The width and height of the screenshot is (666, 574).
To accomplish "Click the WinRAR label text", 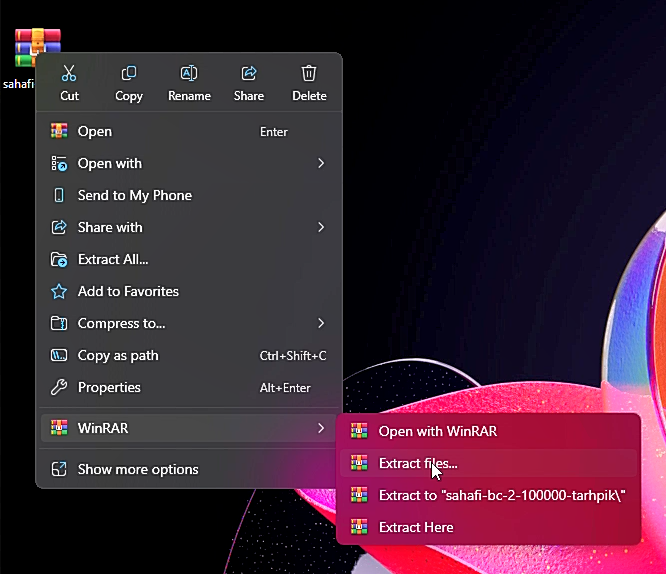I will coord(103,428).
